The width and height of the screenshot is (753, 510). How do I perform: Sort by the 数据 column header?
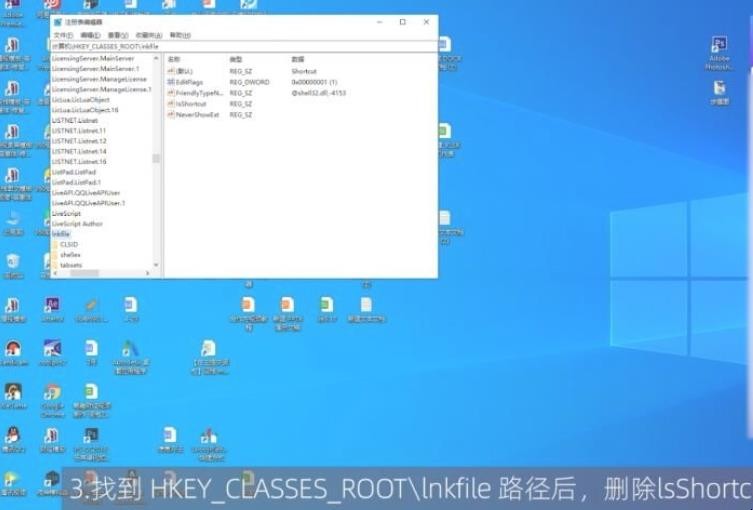[x=298, y=59]
